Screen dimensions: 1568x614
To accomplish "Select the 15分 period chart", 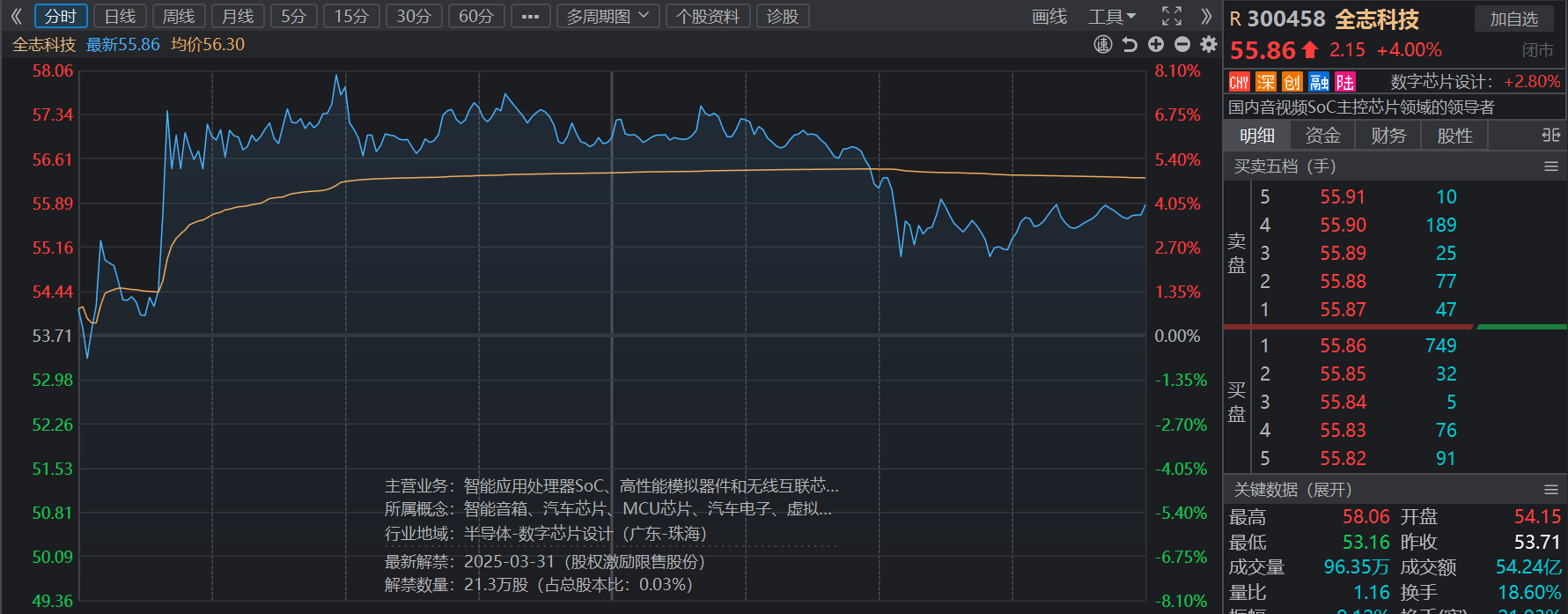I will (x=351, y=16).
